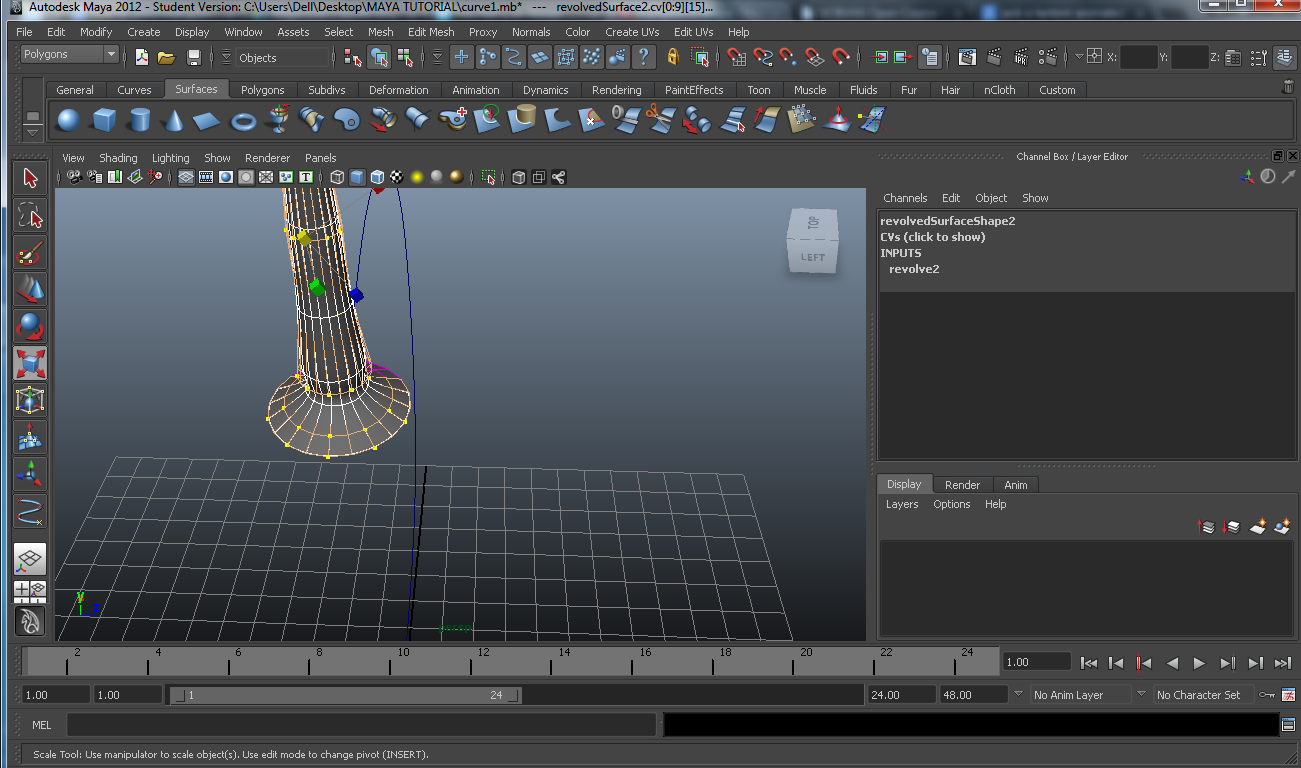This screenshot has height=768, width=1301.
Task: Toggle snap to points magnet
Action: tap(789, 57)
